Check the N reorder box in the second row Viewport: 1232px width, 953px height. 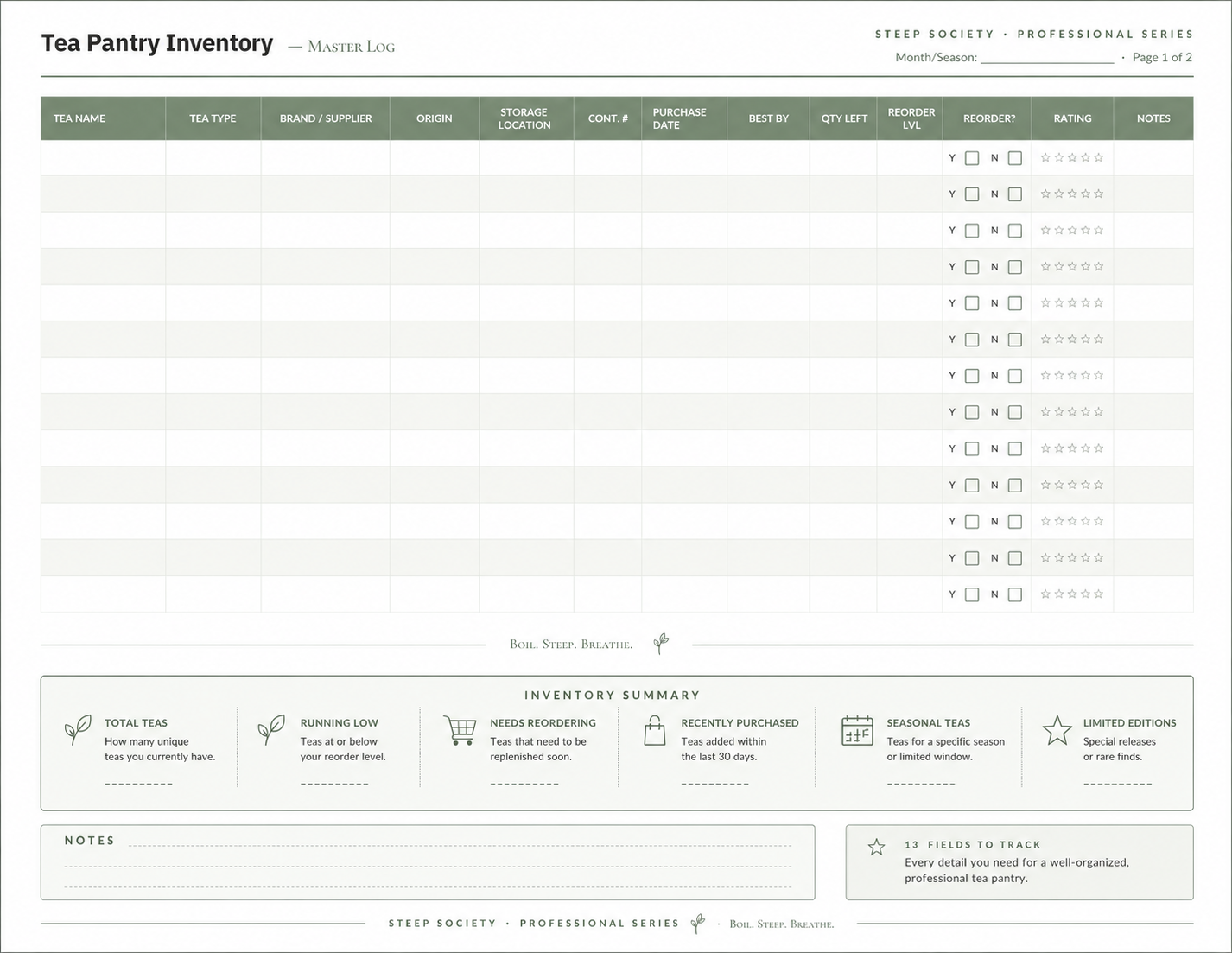click(1015, 194)
